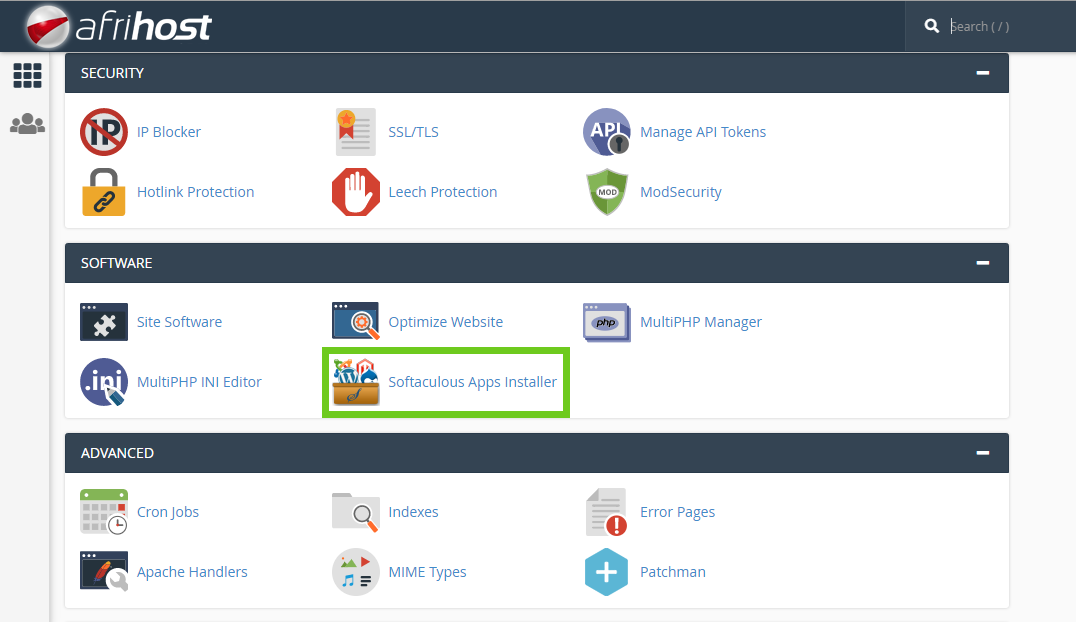The image size is (1076, 622).
Task: Open the Cron Jobs calendar icon
Action: (104, 512)
